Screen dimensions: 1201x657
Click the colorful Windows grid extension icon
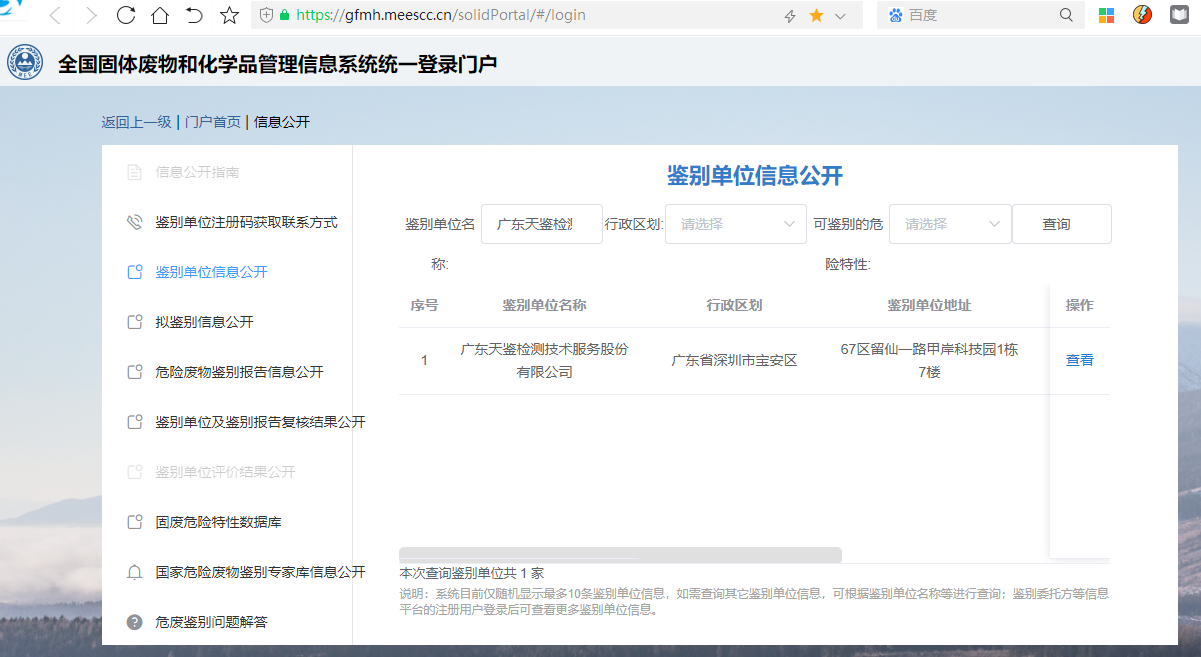pos(1106,15)
